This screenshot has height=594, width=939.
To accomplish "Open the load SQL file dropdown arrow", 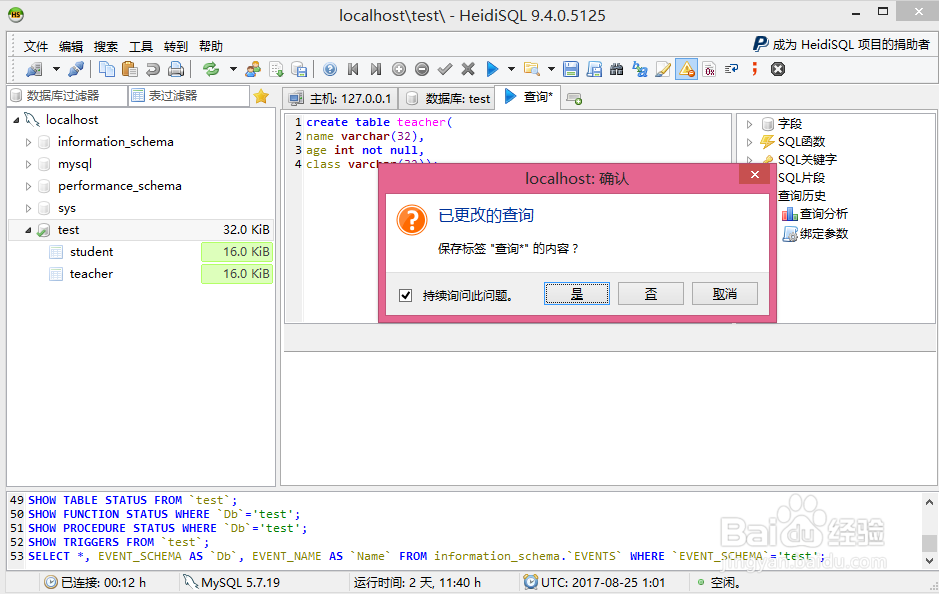I will (x=551, y=69).
